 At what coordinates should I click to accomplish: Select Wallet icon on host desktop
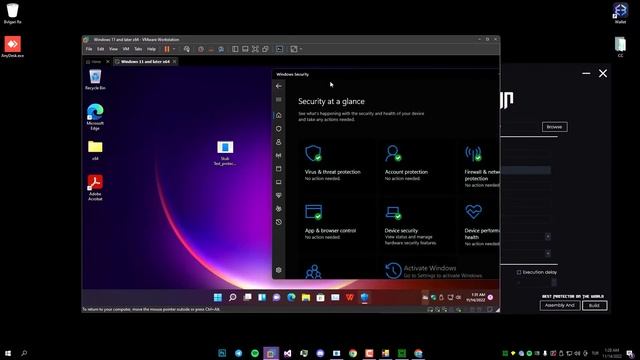click(x=620, y=13)
